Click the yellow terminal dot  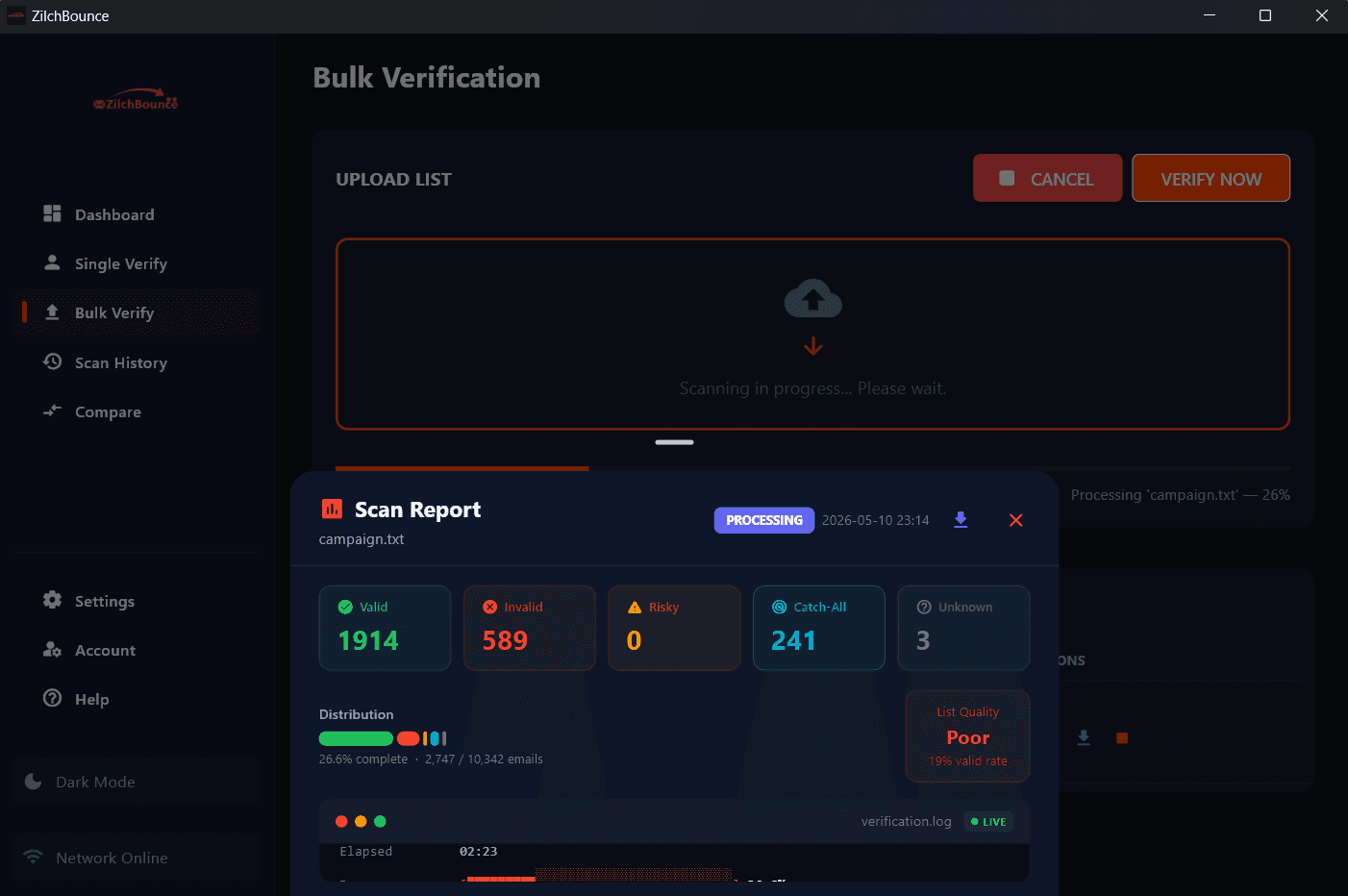(361, 821)
